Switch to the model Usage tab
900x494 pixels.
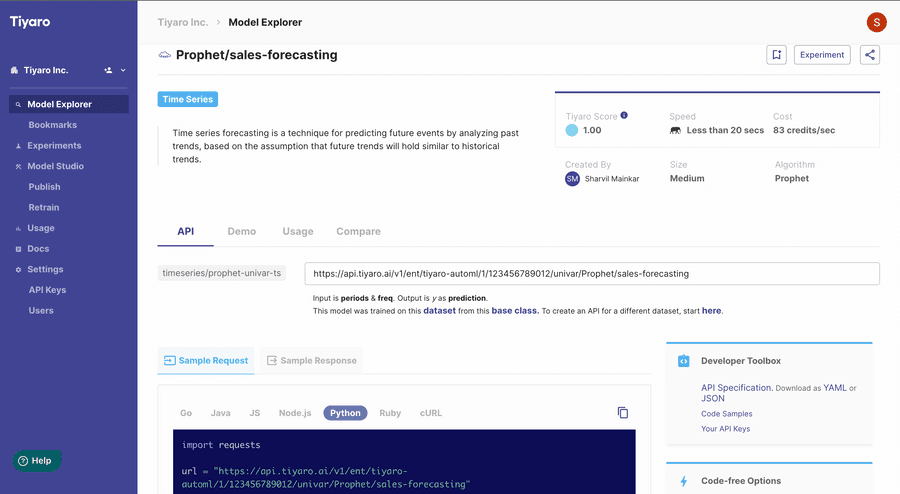(x=298, y=231)
